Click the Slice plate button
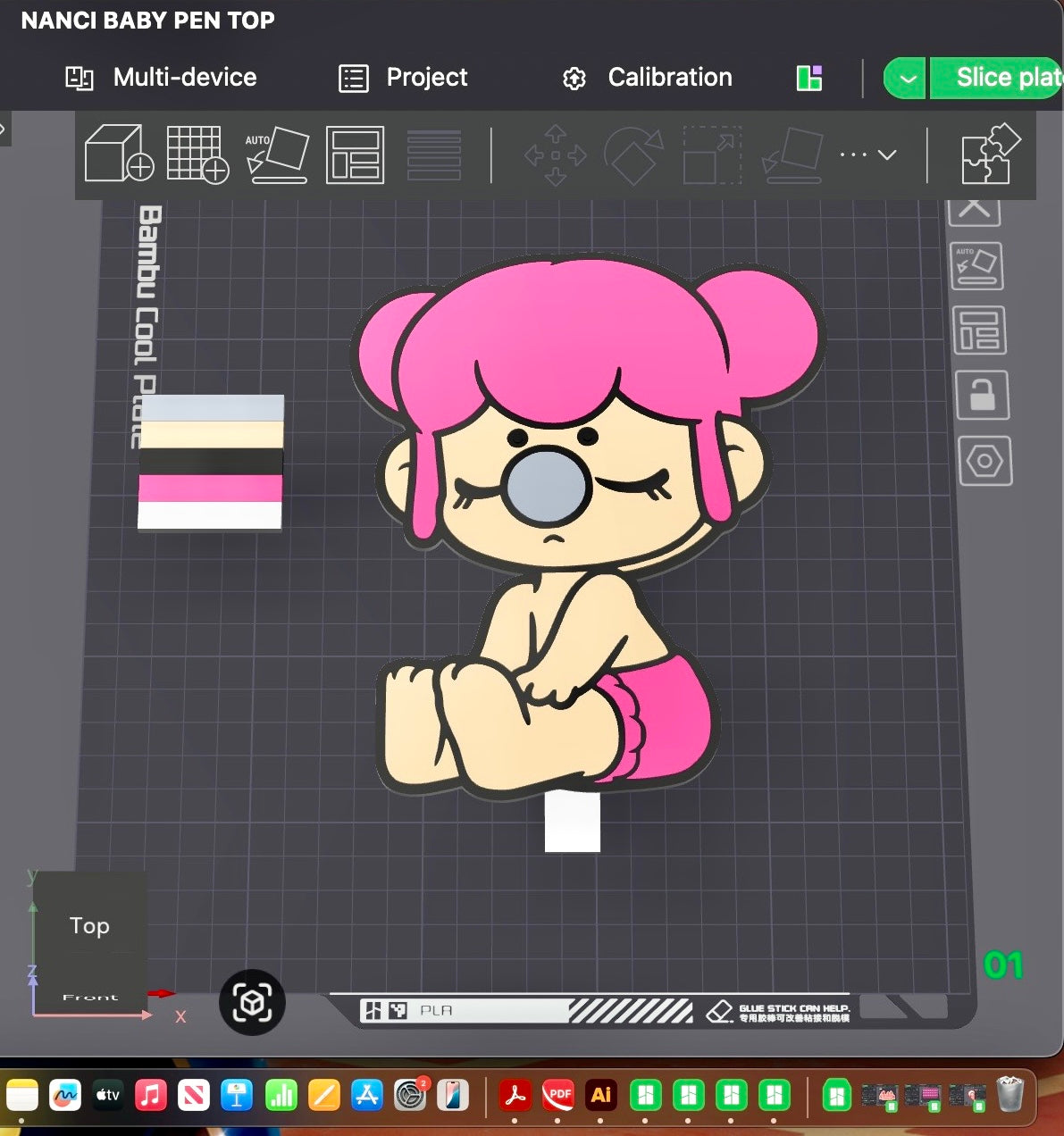Viewport: 1064px width, 1136px height. coord(997,79)
